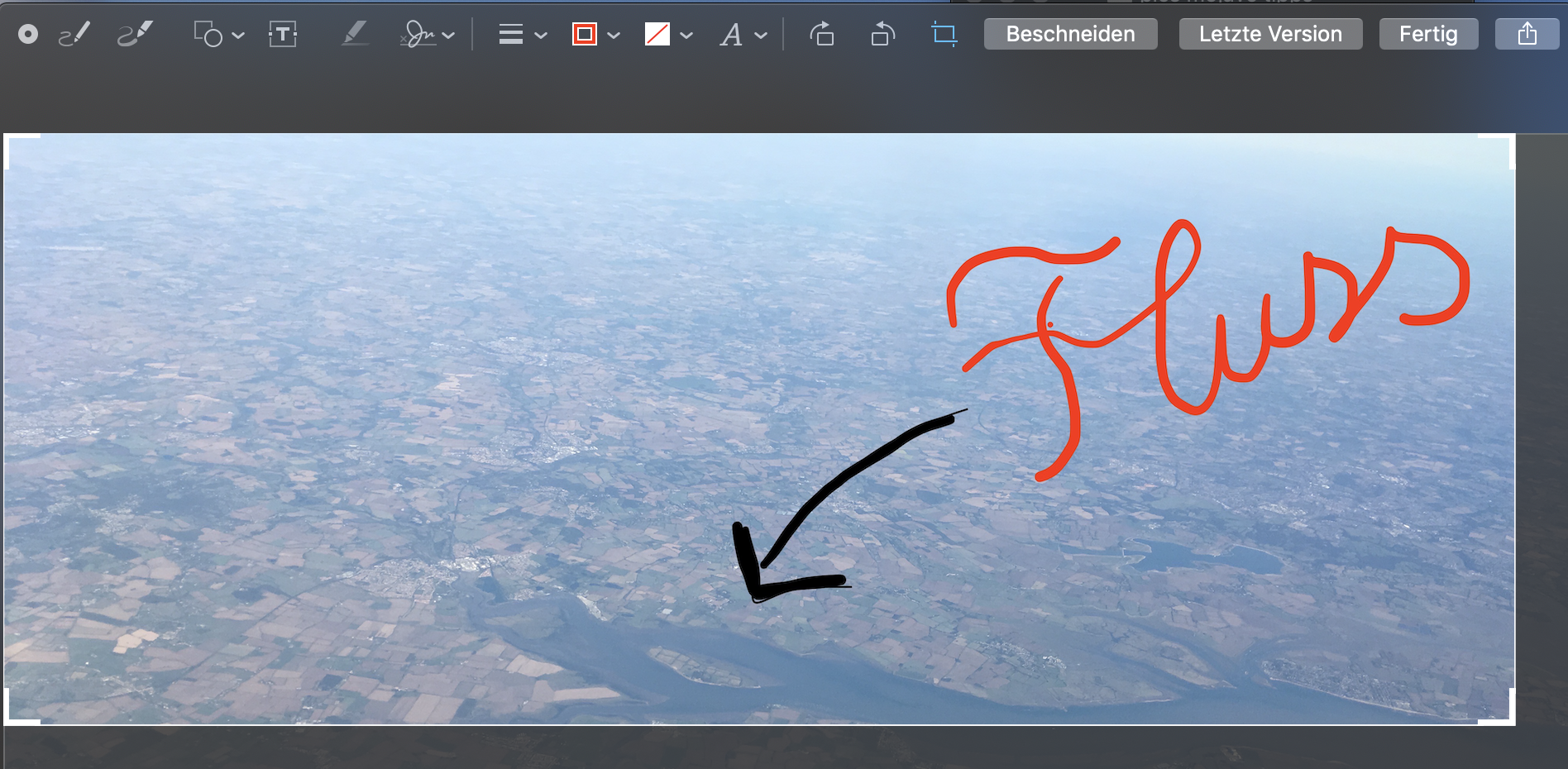Image resolution: width=1568 pixels, height=769 pixels.
Task: Toggle the Crop tool
Action: point(944,35)
